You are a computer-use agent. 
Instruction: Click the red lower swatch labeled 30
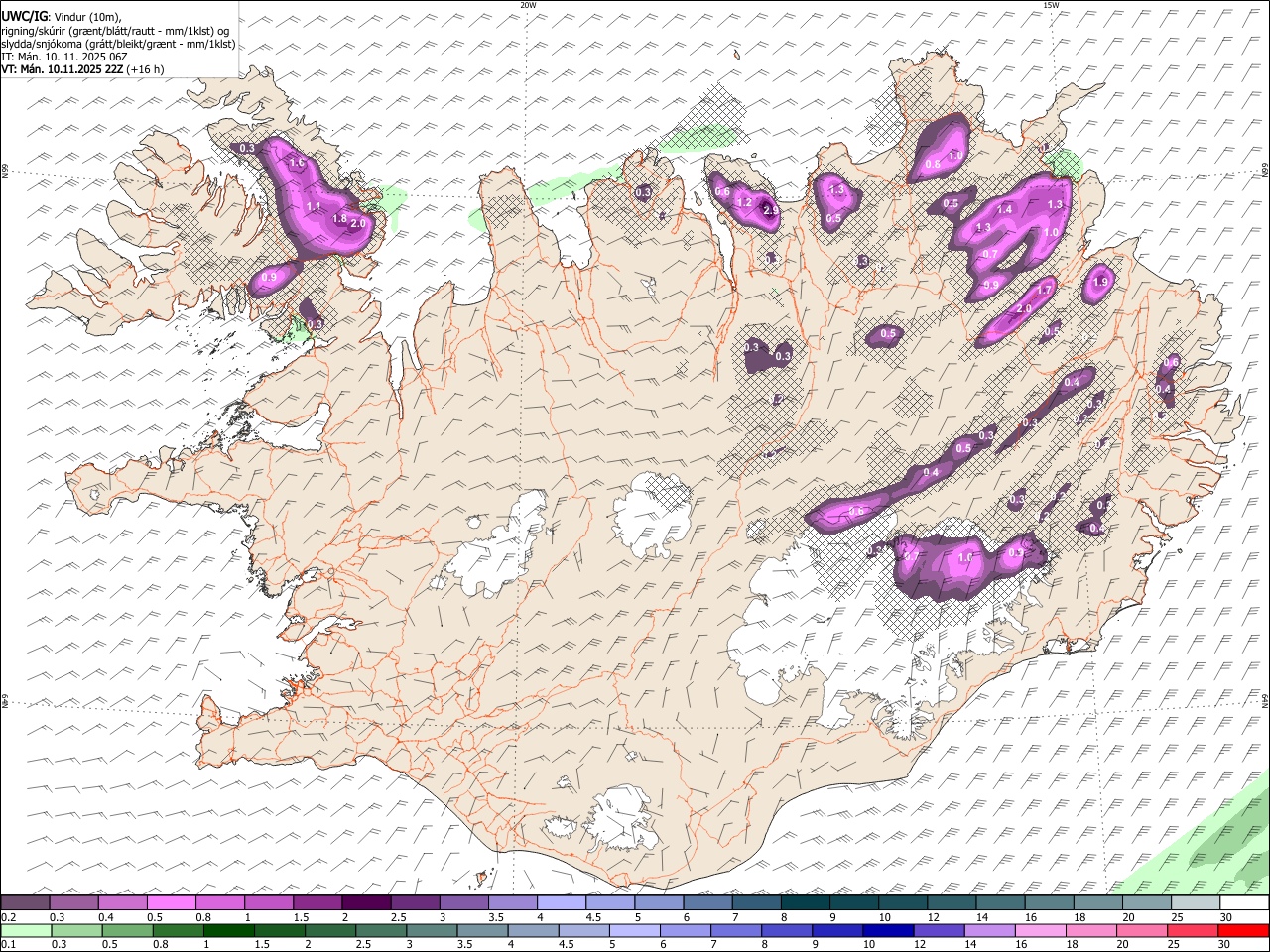click(x=1243, y=930)
